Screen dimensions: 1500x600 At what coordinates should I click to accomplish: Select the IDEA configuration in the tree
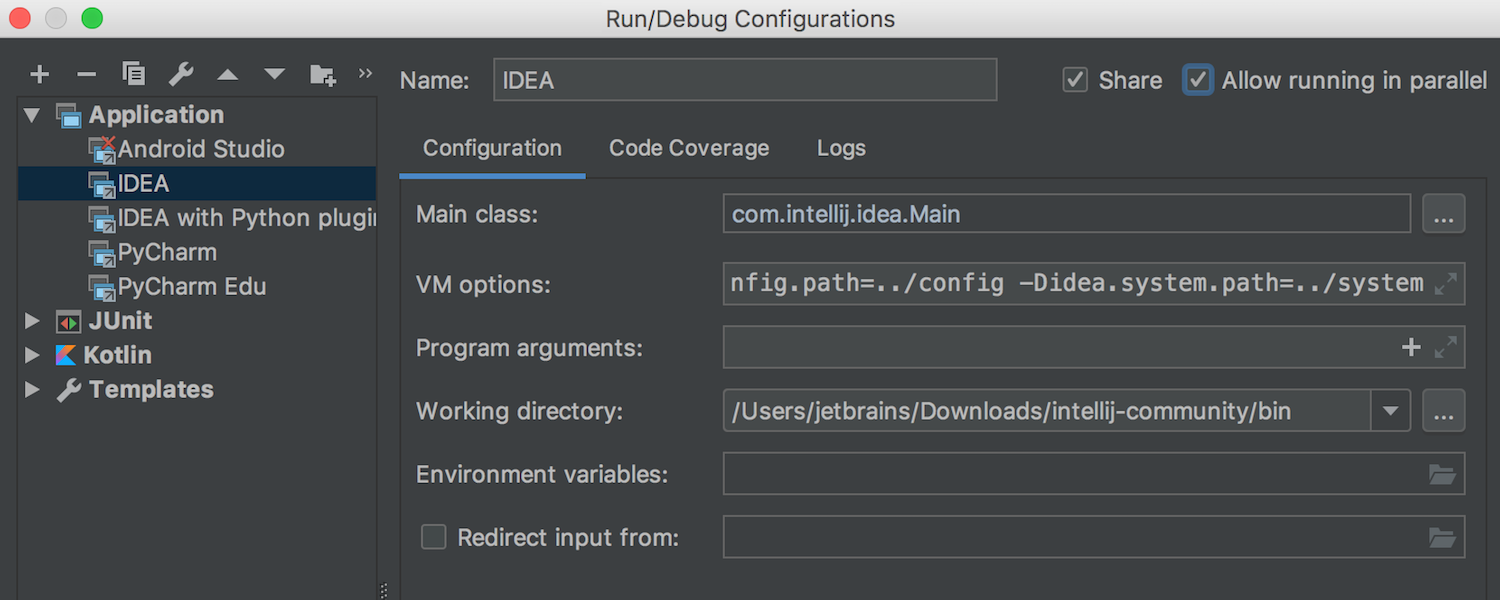[197, 183]
